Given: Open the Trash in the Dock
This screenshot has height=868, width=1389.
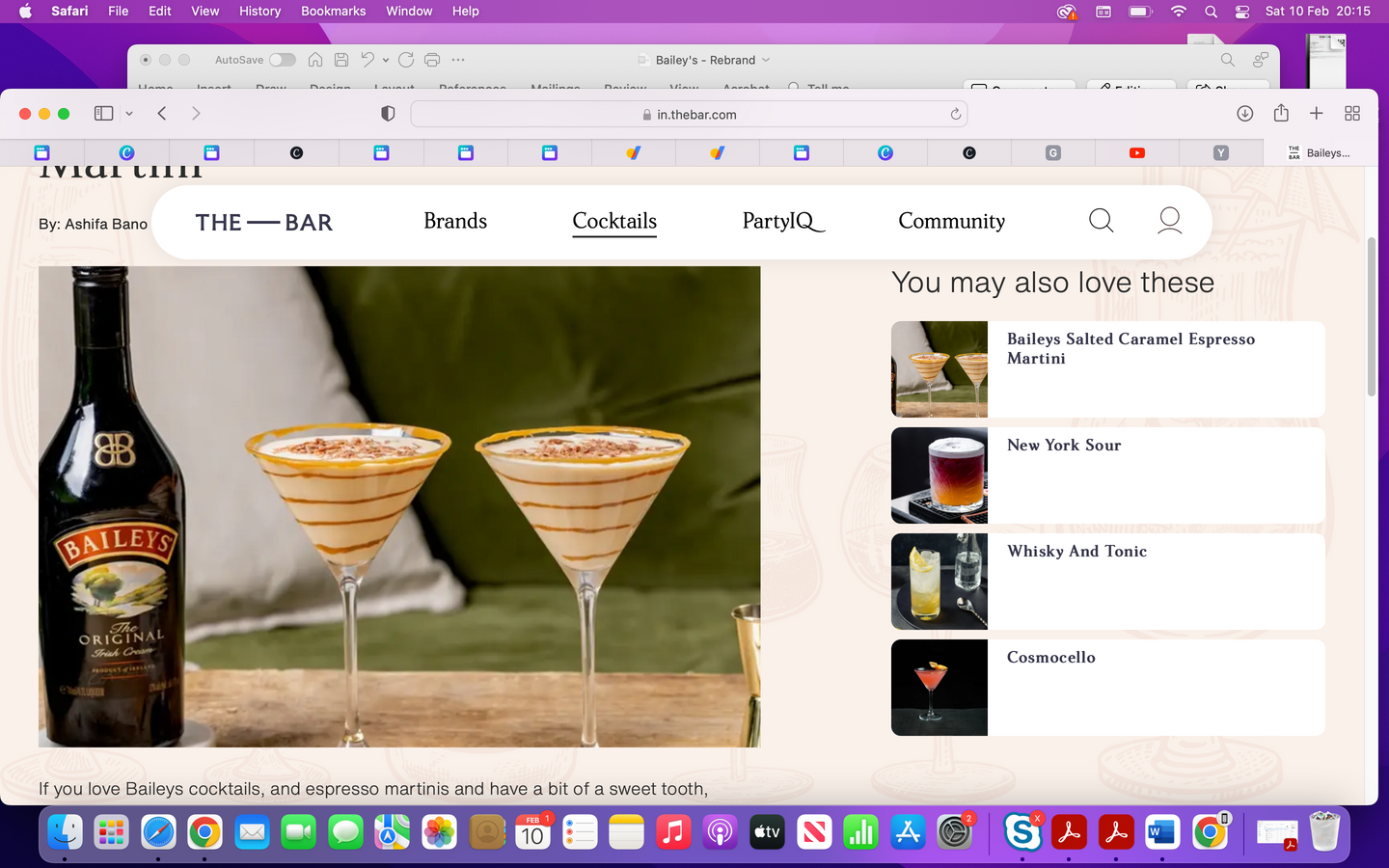Looking at the screenshot, I should tap(1324, 832).
